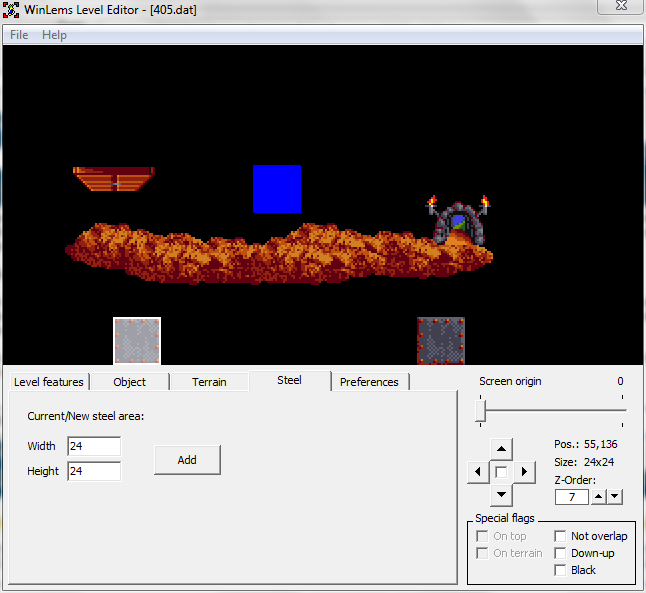
Task: Select the stone exit gate with torches
Action: [458, 220]
